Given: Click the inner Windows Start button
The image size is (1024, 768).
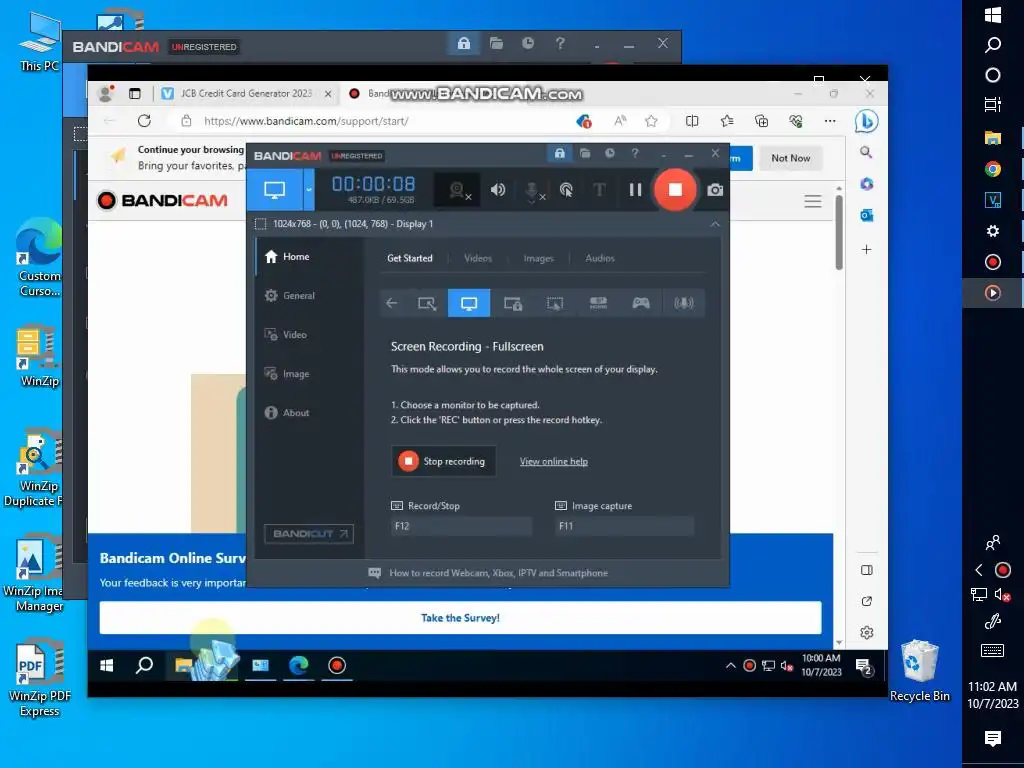Looking at the screenshot, I should coord(107,665).
